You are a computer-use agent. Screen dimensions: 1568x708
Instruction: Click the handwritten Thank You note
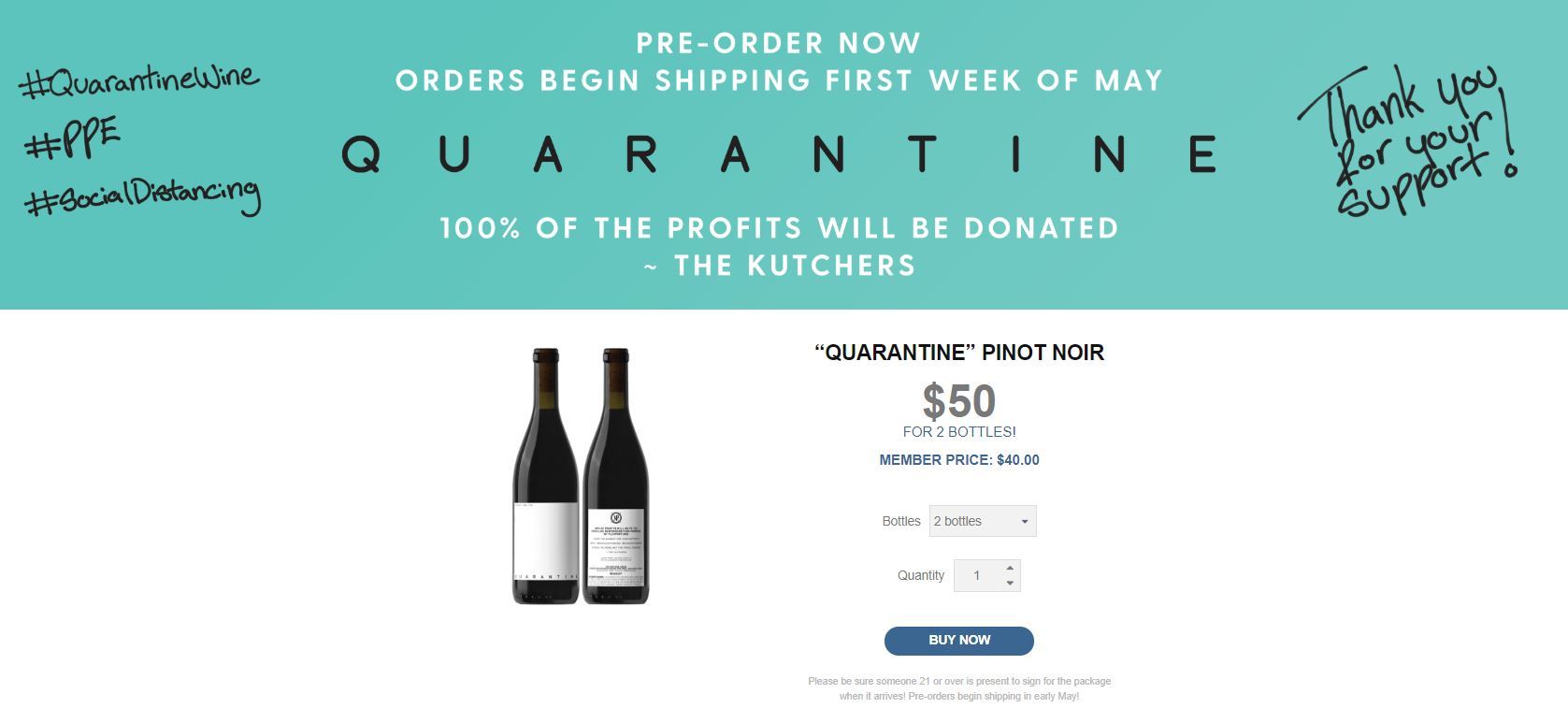pyautogui.click(x=1408, y=140)
